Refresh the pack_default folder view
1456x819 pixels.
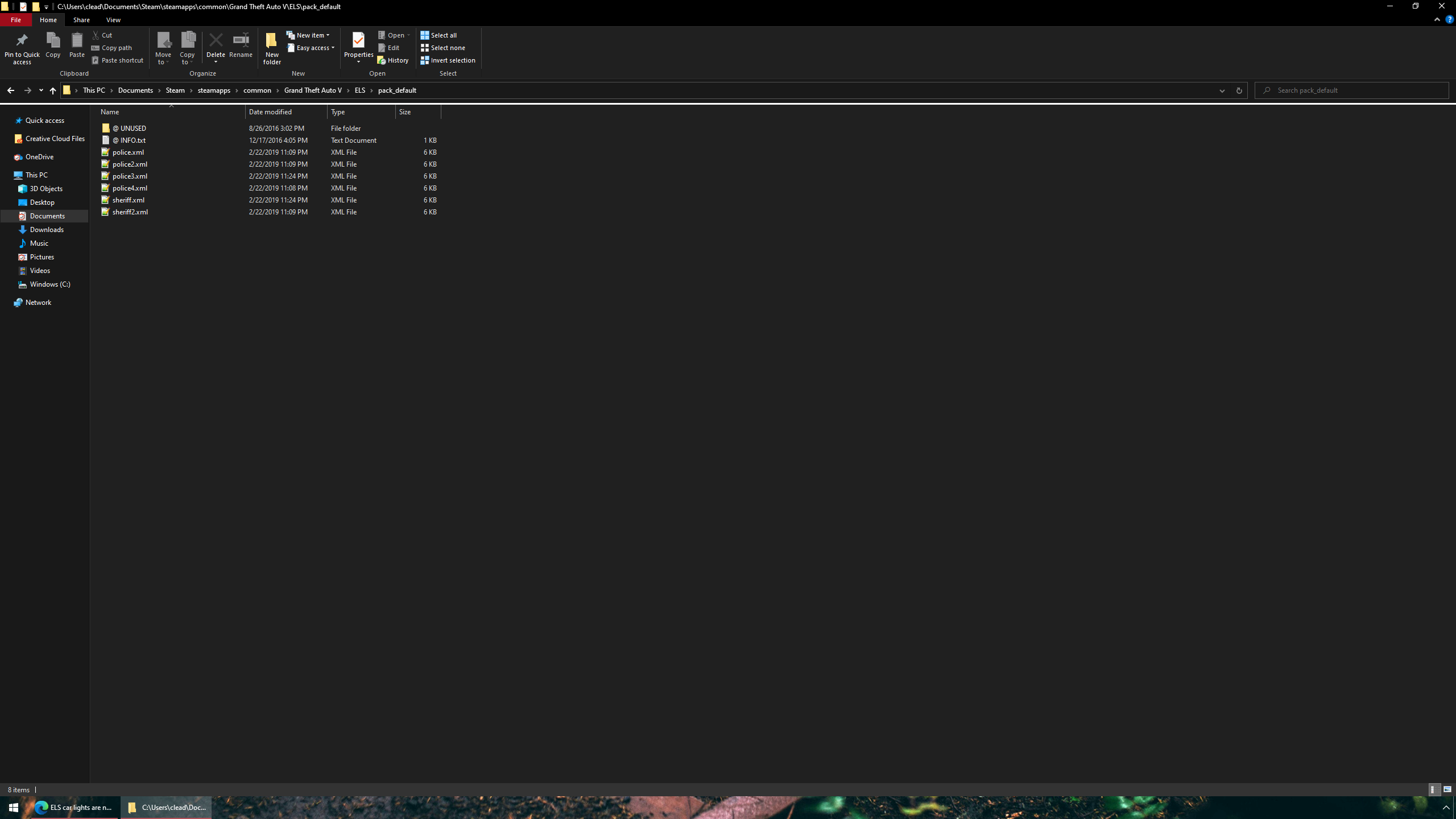[x=1239, y=90]
